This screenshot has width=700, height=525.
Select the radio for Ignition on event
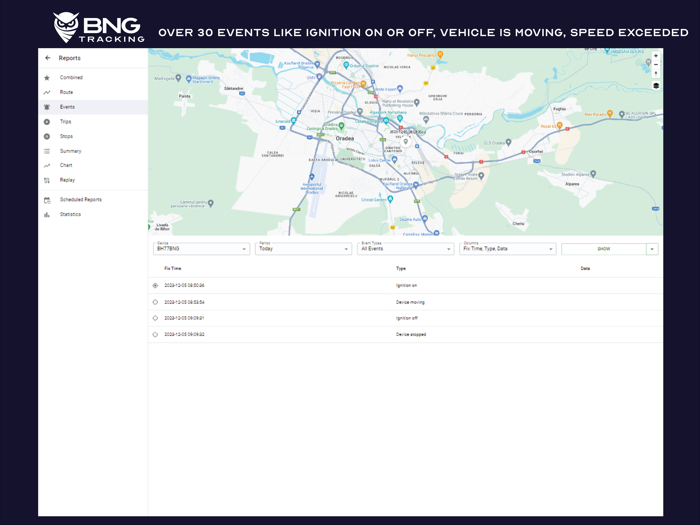[155, 285]
